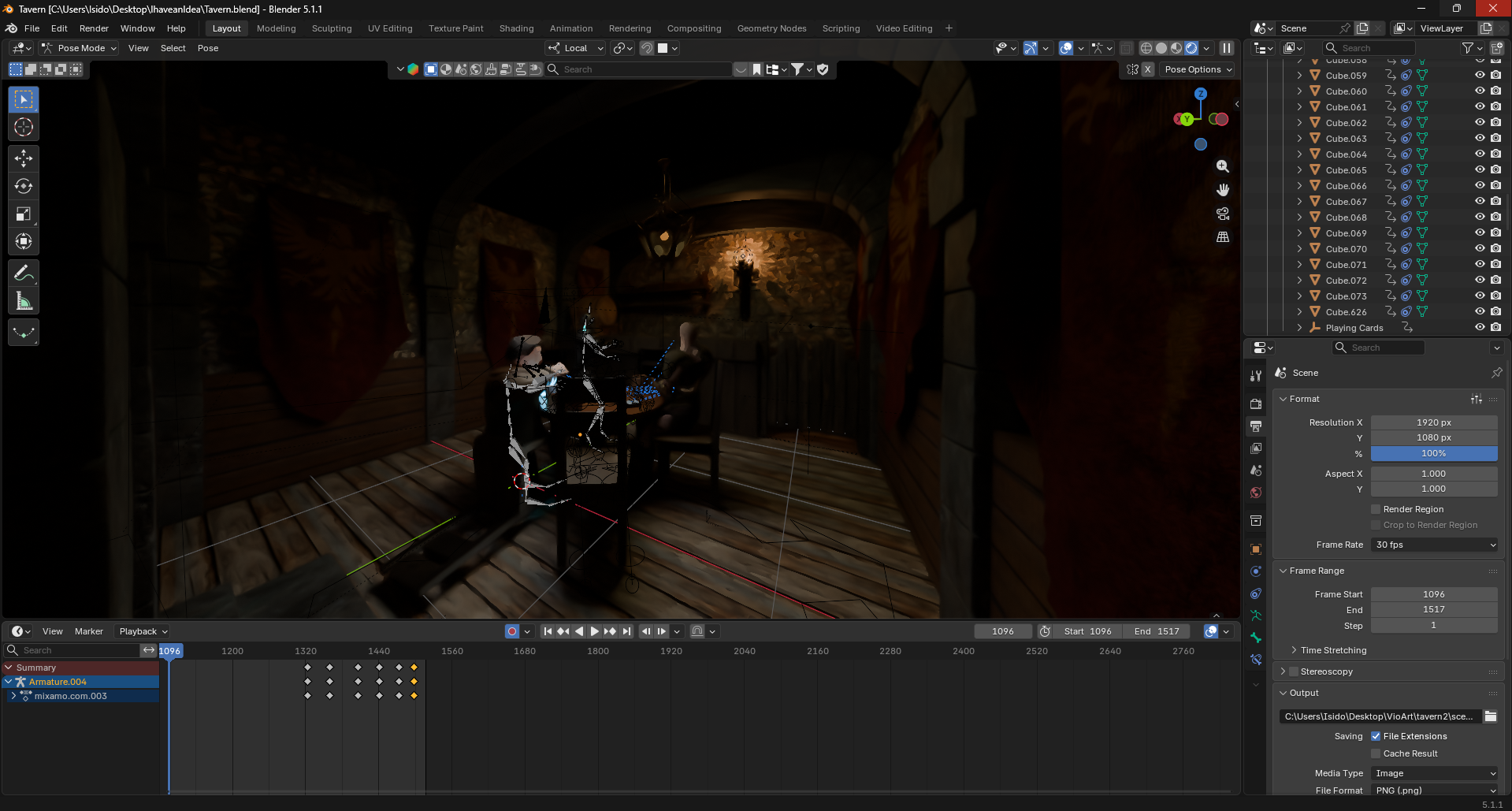Screen dimensions: 1512x811
Task: Open the Local transform orientation dropdown
Action: pyautogui.click(x=576, y=48)
